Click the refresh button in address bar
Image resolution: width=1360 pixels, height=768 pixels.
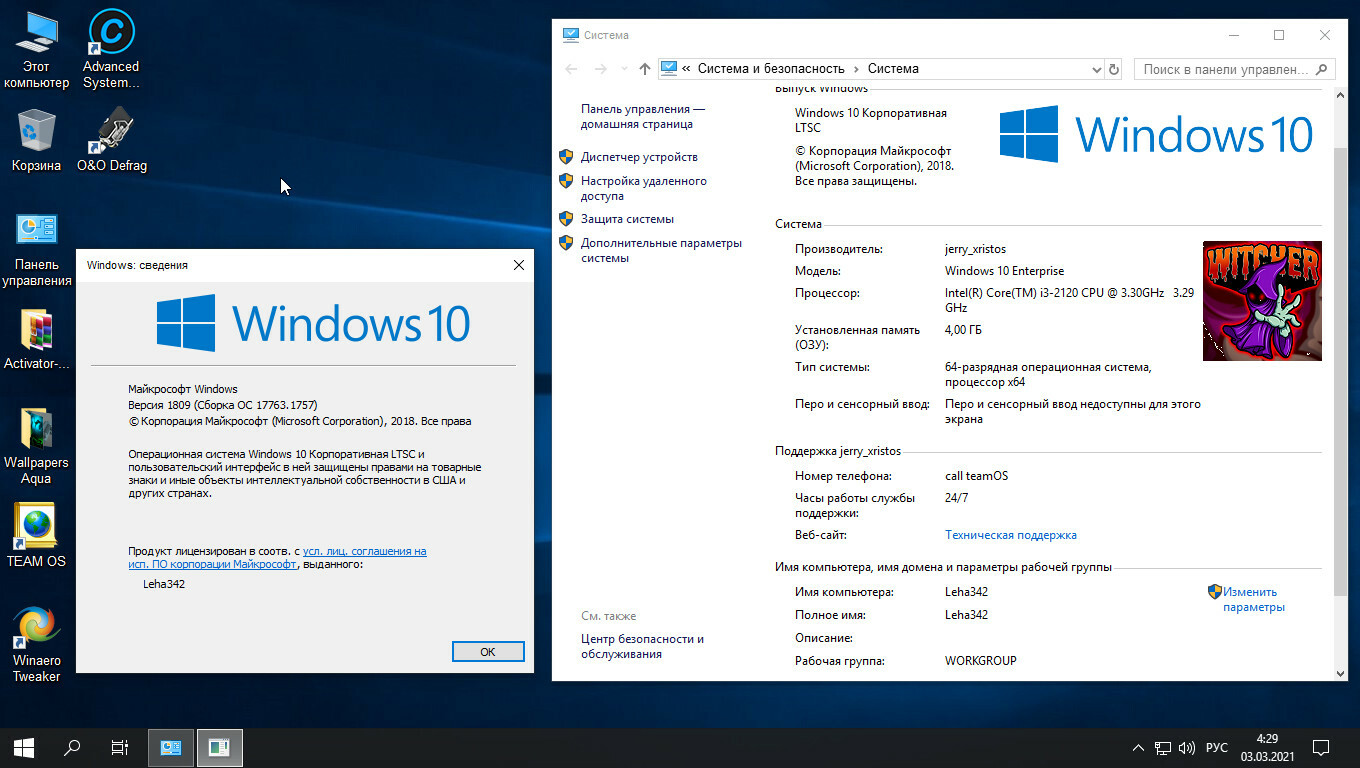pos(1115,69)
